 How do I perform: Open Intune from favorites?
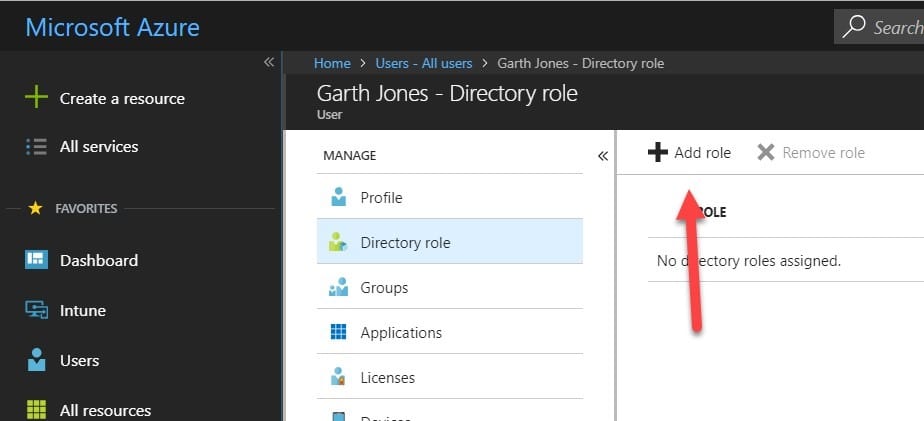tap(82, 310)
